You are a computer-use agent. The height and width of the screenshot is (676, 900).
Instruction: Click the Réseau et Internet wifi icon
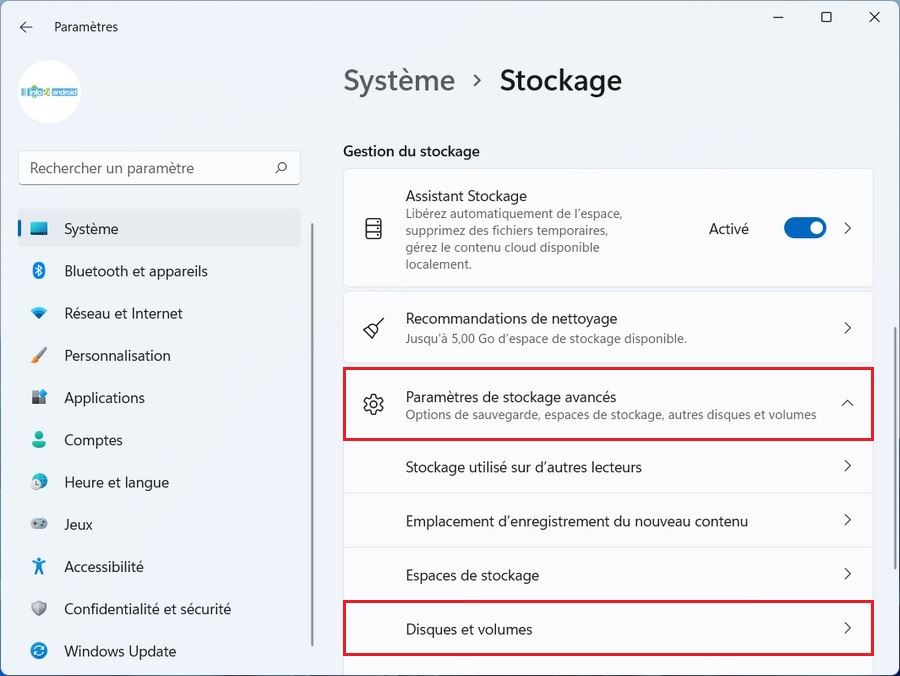tap(39, 313)
